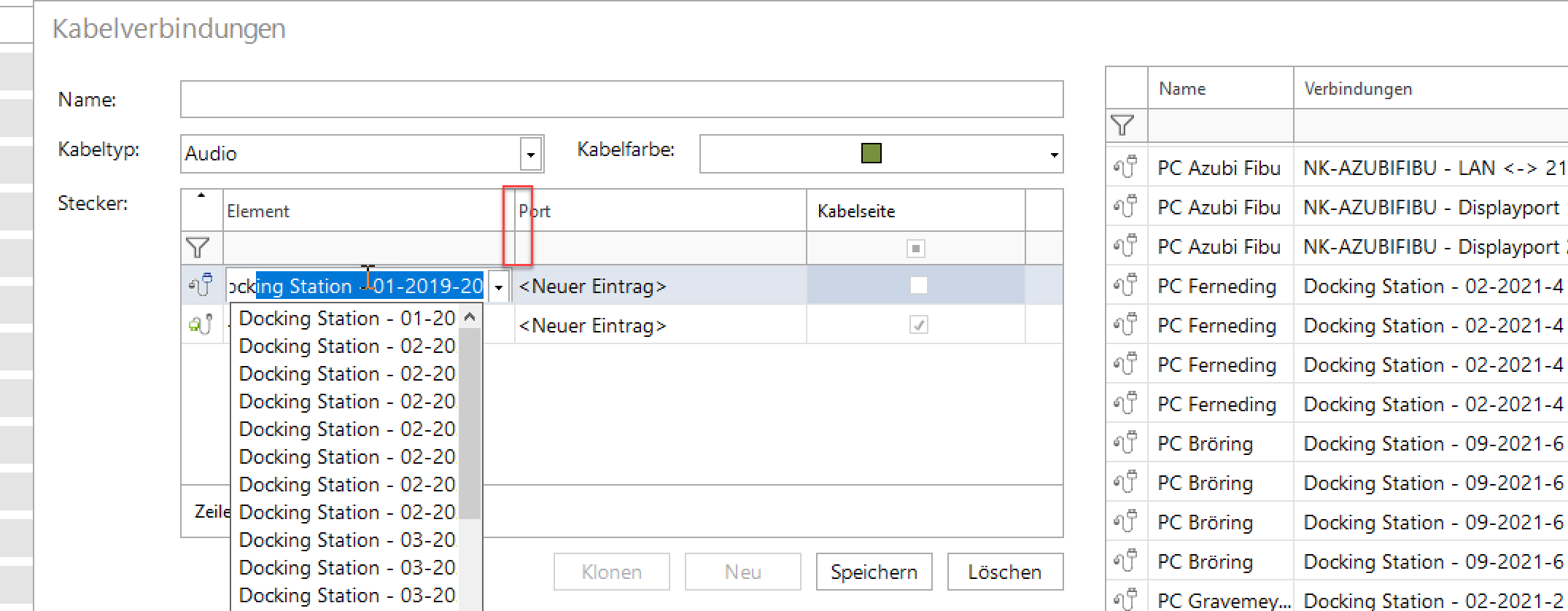Open the Kabeltyp Audio dropdown
The height and width of the screenshot is (611, 1568).
tap(531, 154)
